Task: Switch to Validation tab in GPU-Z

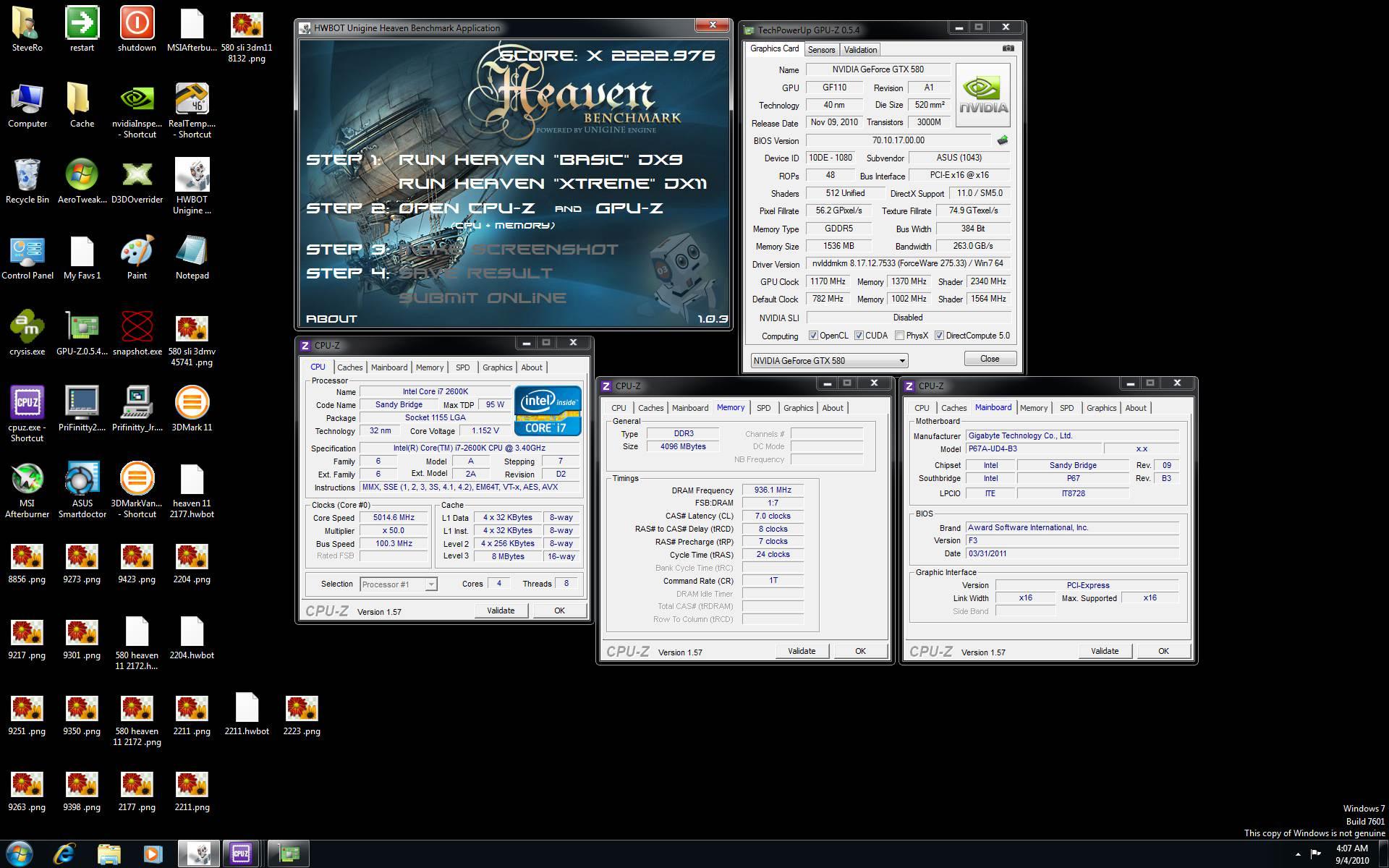Action: point(860,49)
